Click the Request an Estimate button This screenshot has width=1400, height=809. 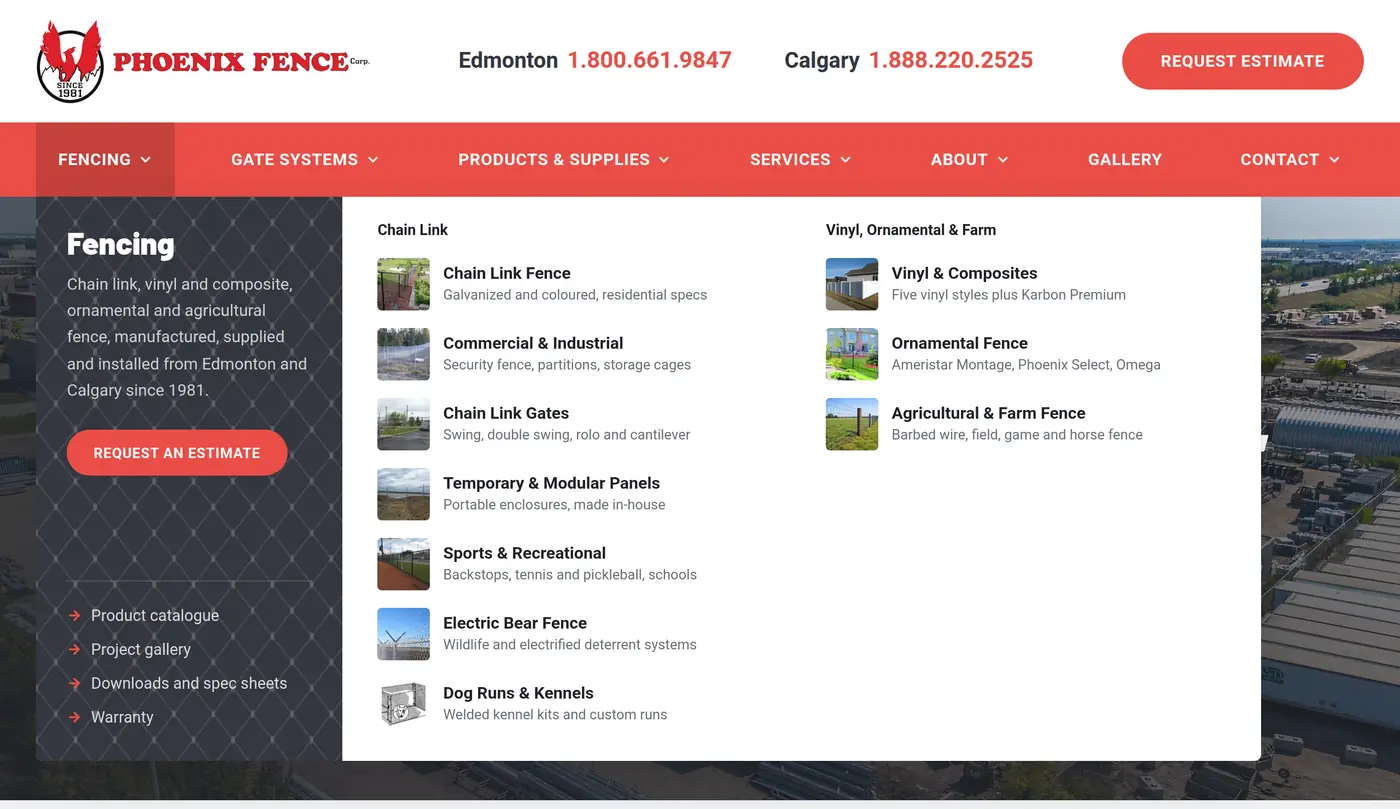coord(177,453)
